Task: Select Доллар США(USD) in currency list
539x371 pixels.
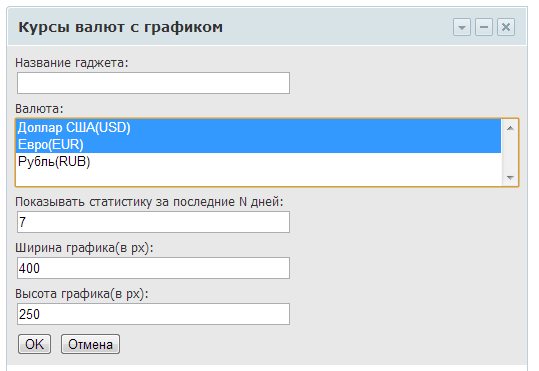Action: (258, 128)
